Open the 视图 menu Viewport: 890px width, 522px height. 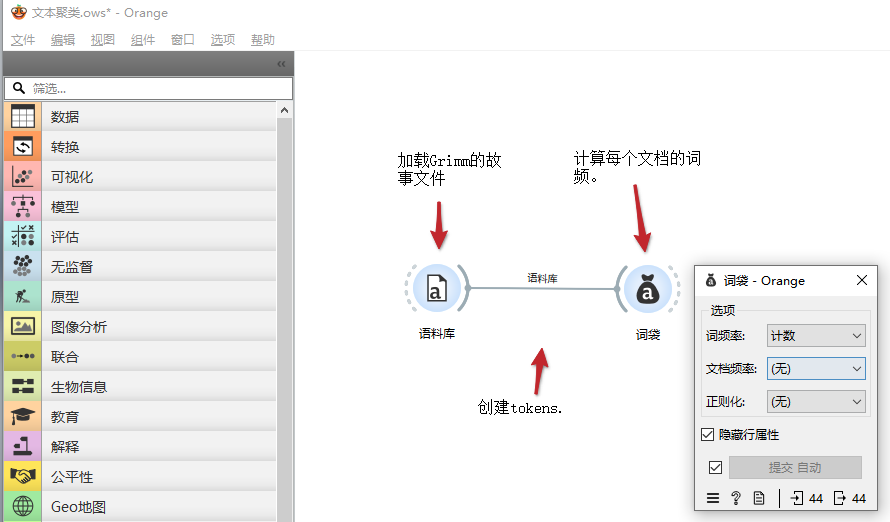click(x=103, y=40)
